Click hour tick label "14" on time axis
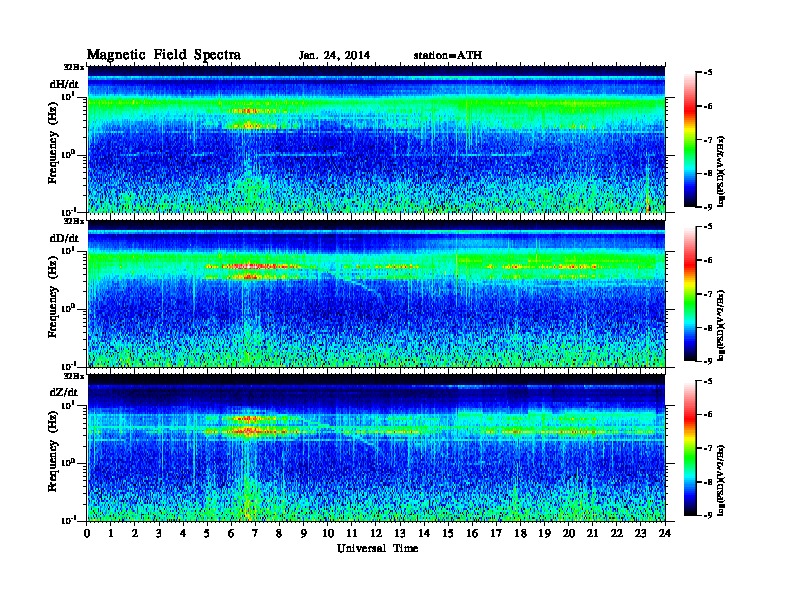This screenshot has height=612, width=792. pyautogui.click(x=424, y=533)
